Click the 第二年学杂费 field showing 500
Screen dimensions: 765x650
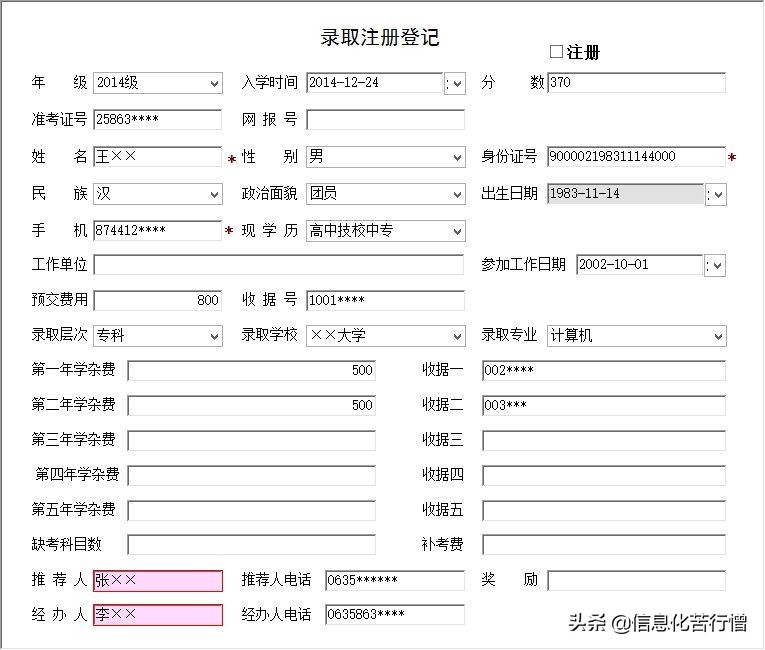click(x=251, y=406)
